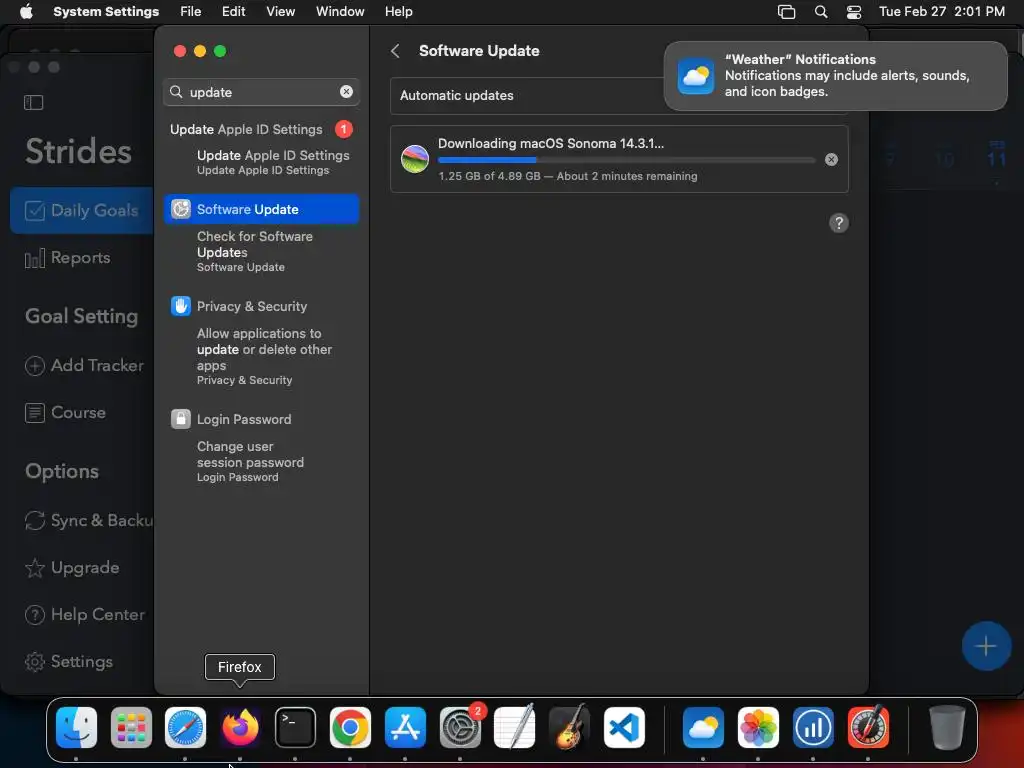Open Check for Software Updates result
Image resolution: width=1024 pixels, height=768 pixels.
point(255,251)
